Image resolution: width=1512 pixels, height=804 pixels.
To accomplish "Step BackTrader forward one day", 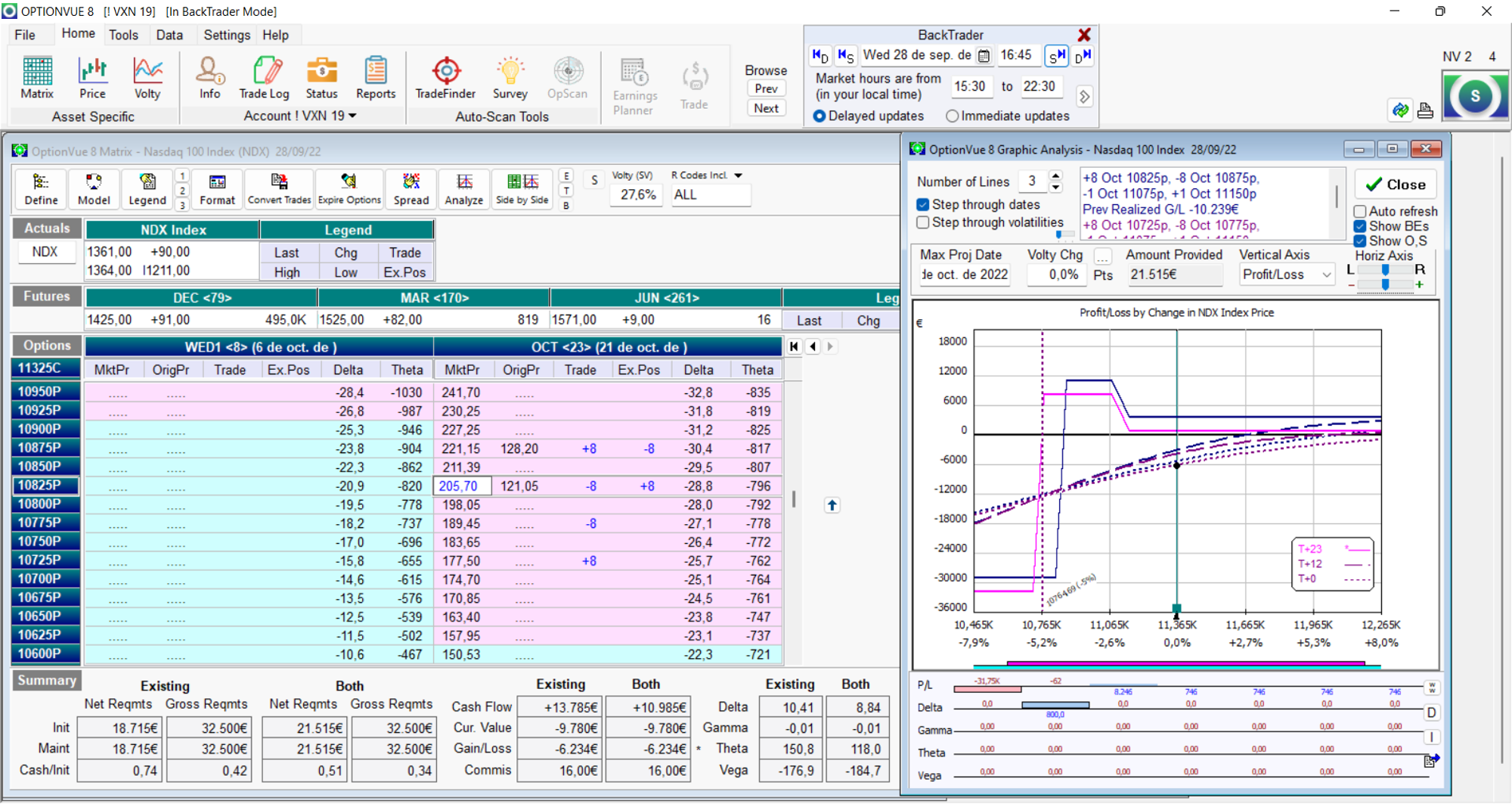I will click(1083, 55).
